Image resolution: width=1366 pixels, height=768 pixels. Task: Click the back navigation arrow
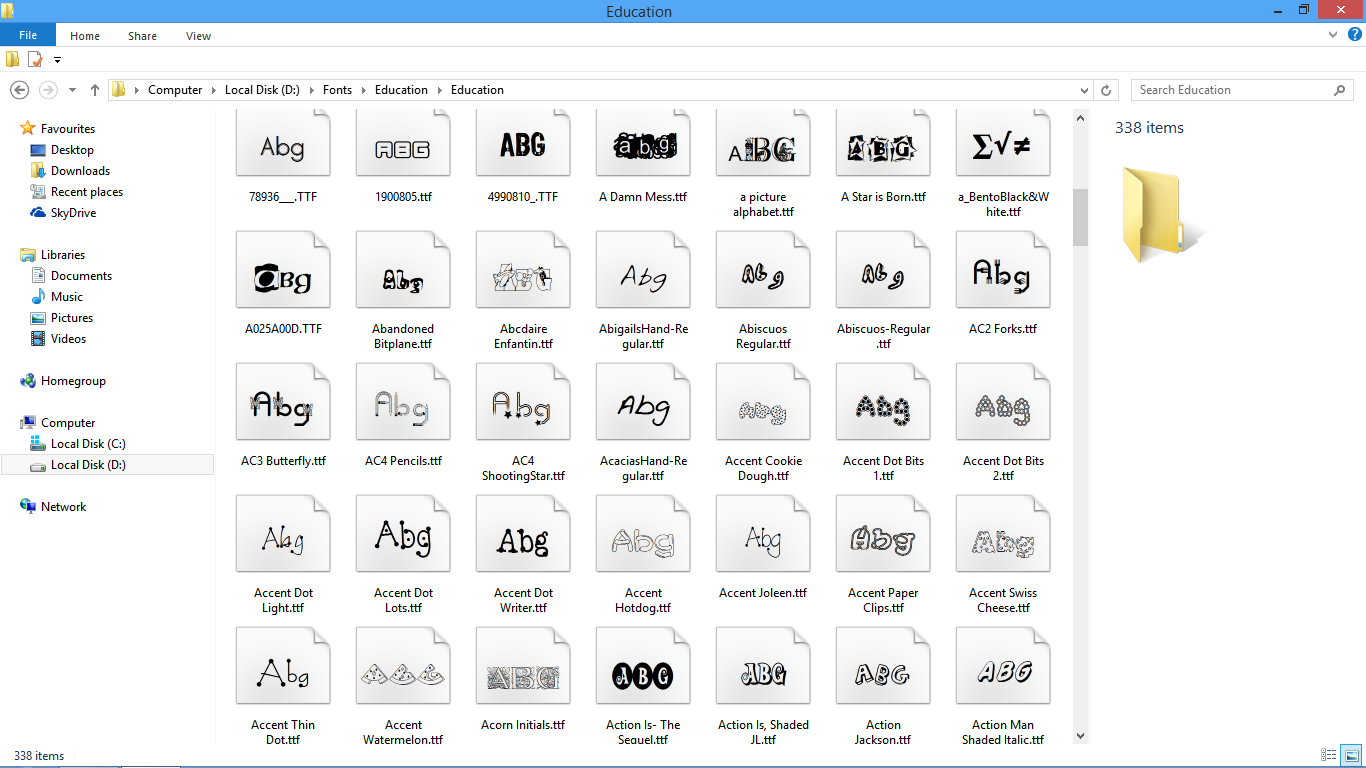(x=19, y=90)
